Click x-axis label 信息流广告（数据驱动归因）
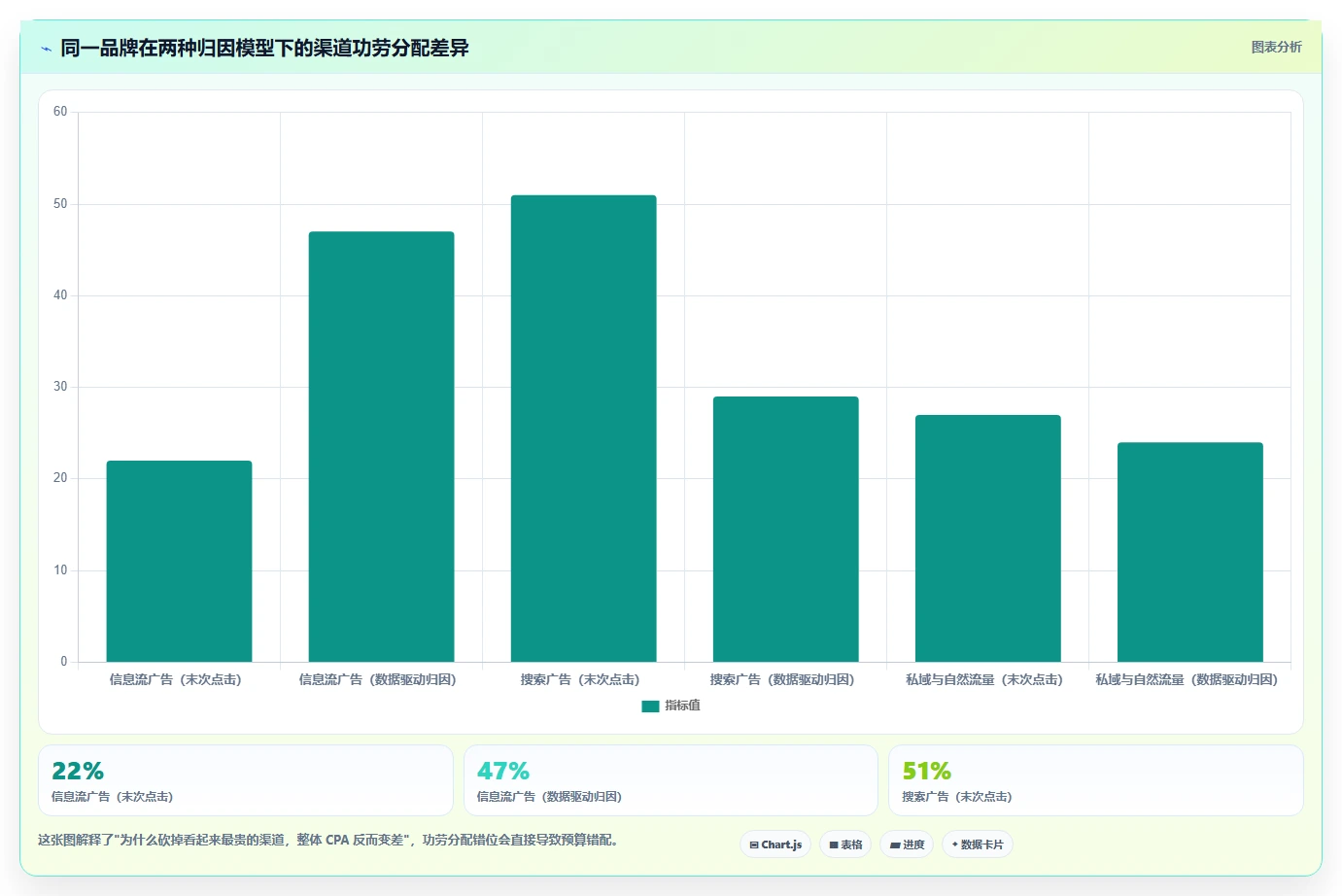This screenshot has width=1342, height=896. click(378, 679)
